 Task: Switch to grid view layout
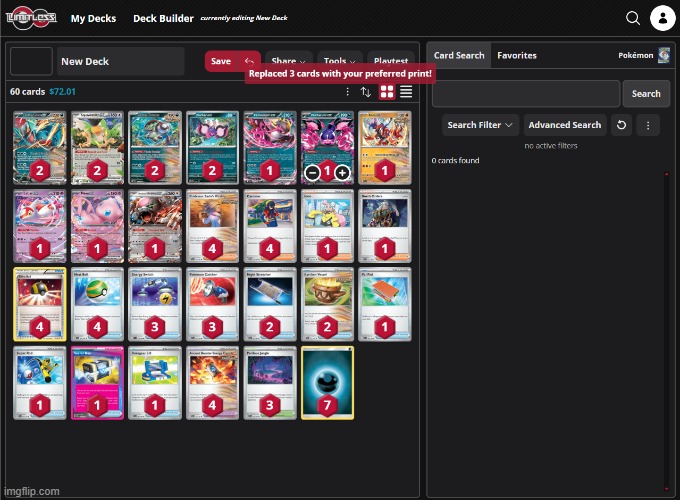(x=387, y=92)
